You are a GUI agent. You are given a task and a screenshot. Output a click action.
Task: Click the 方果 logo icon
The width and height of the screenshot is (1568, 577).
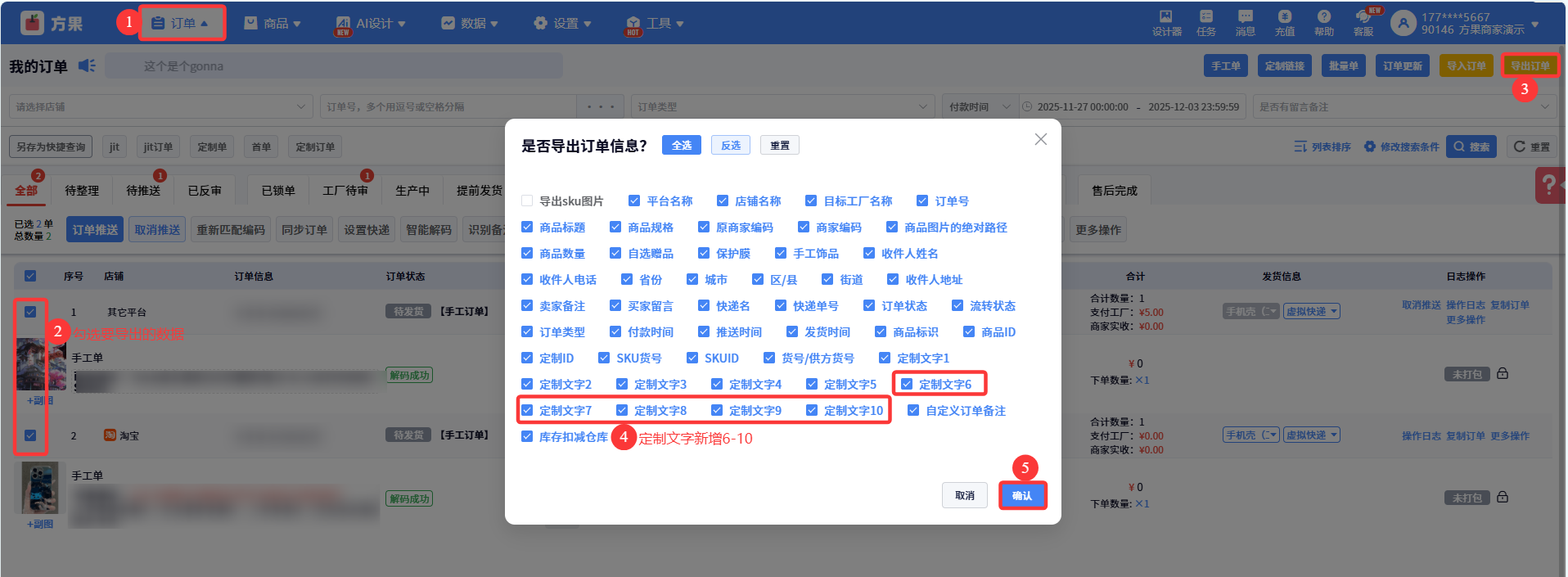(32, 23)
